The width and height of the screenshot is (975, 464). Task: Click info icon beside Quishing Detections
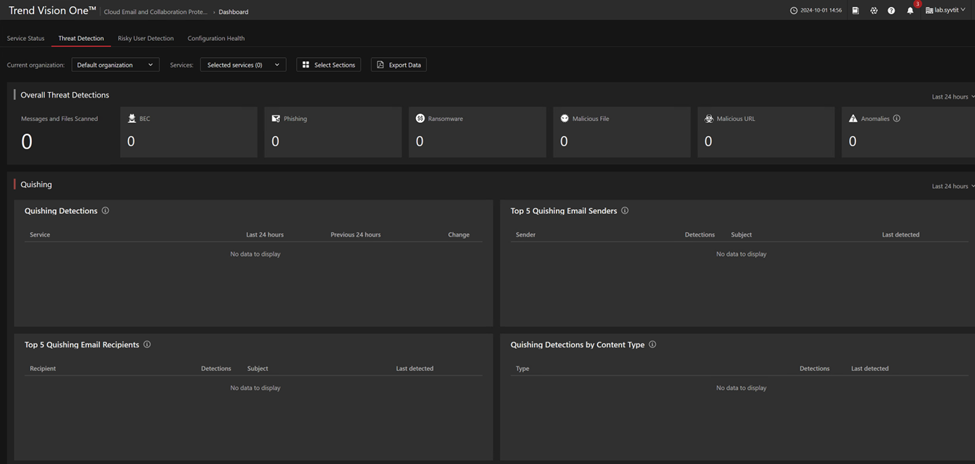pyautogui.click(x=105, y=210)
